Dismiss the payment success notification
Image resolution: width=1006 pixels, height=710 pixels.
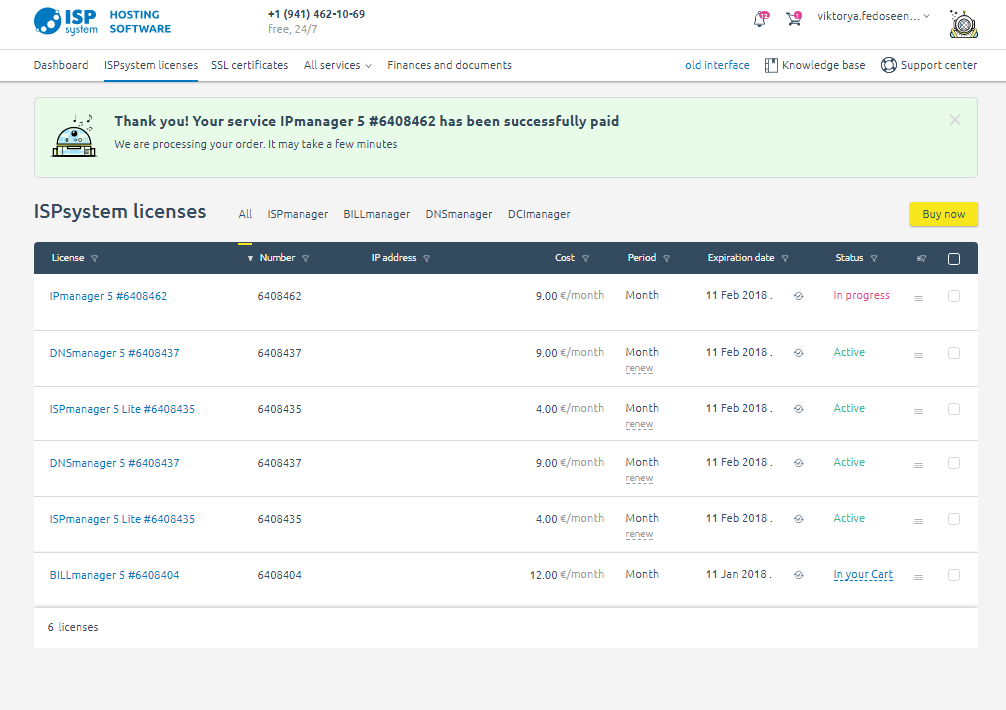[955, 119]
